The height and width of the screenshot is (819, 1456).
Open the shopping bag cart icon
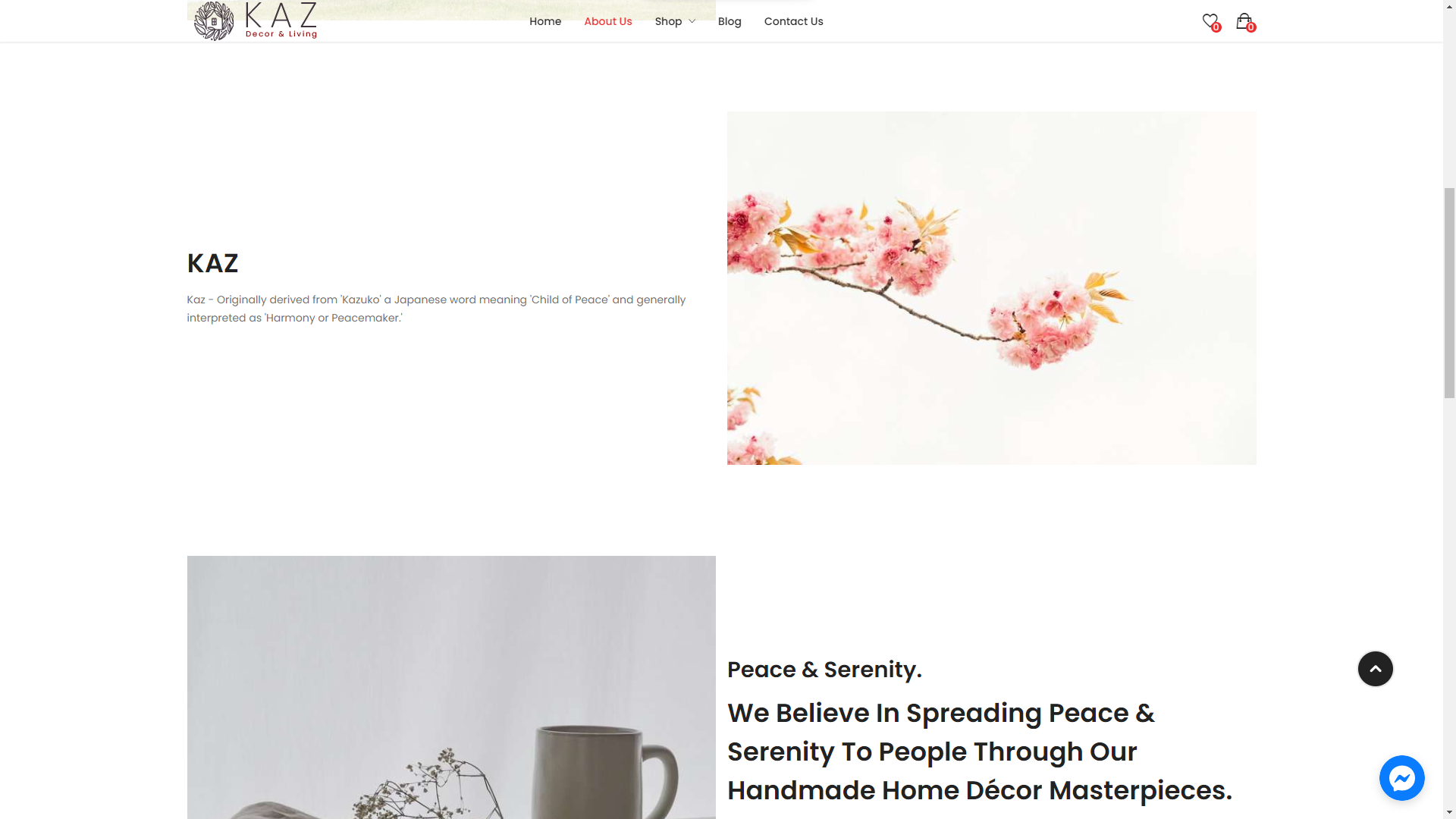click(x=1244, y=21)
